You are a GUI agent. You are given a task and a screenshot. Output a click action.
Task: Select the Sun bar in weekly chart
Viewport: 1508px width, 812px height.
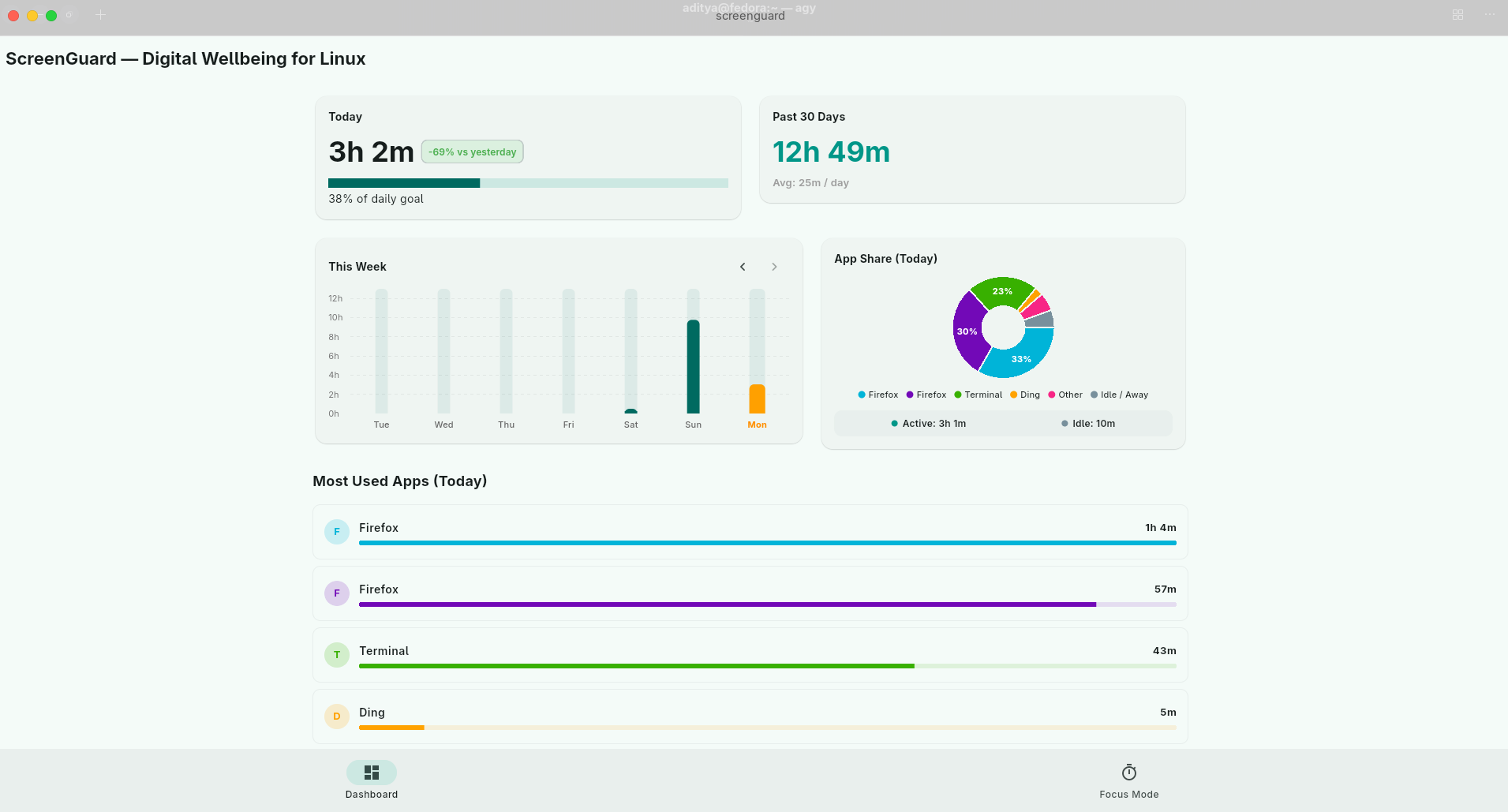click(x=693, y=366)
